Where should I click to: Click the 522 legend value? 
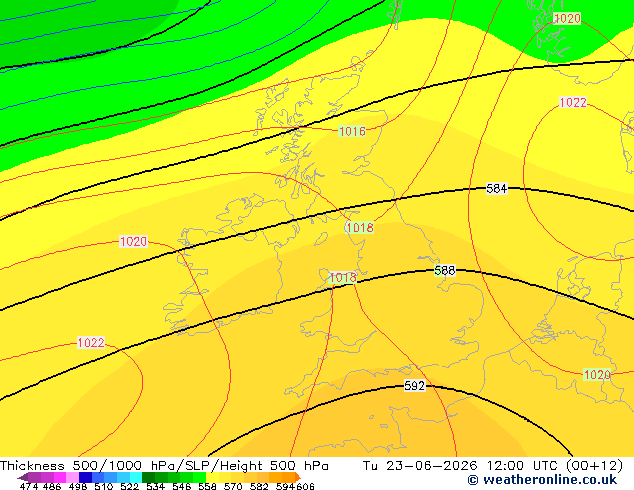[x=129, y=486]
